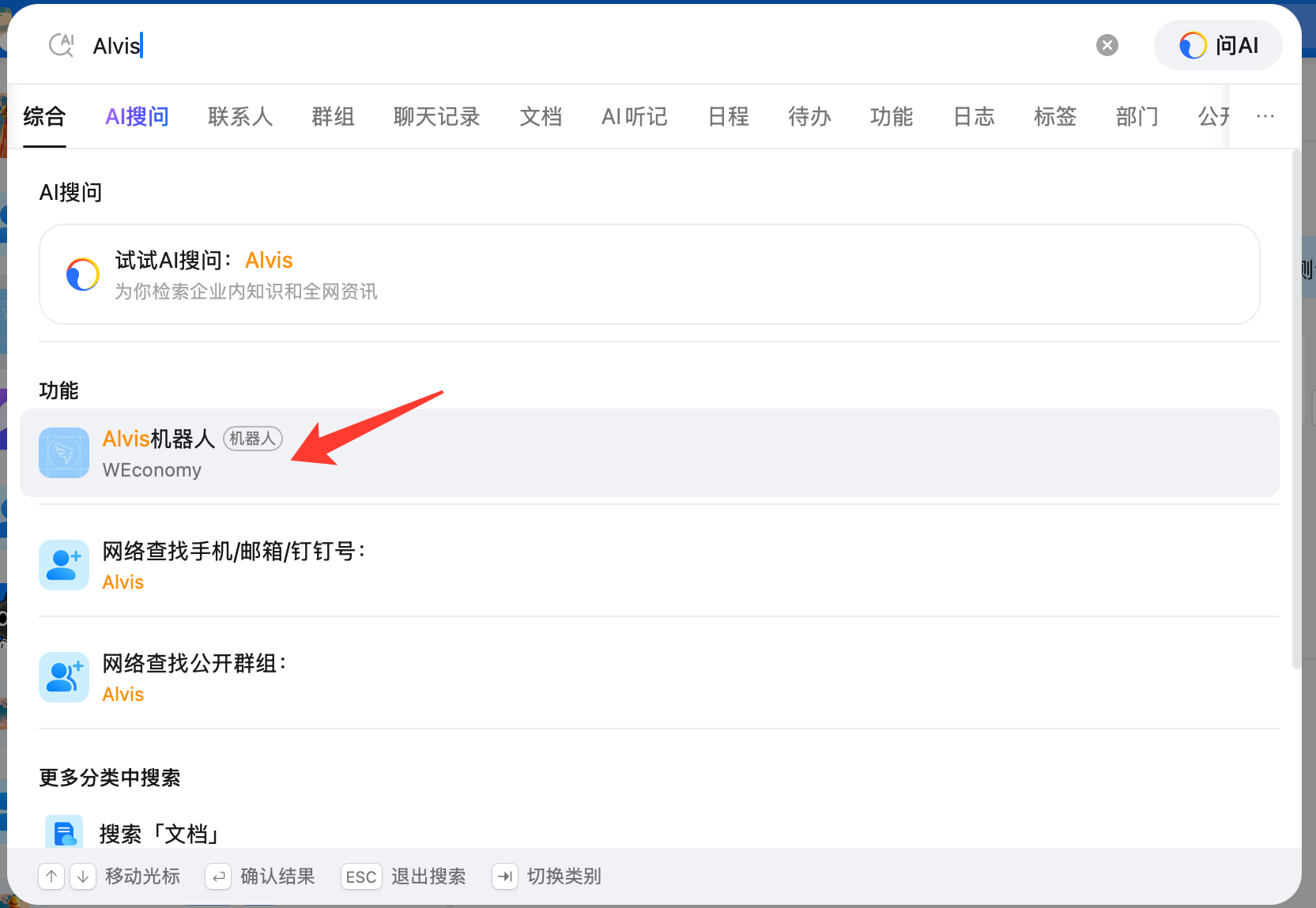The image size is (1316, 908).
Task: Click the add-group icon for public groups
Action: (64, 677)
